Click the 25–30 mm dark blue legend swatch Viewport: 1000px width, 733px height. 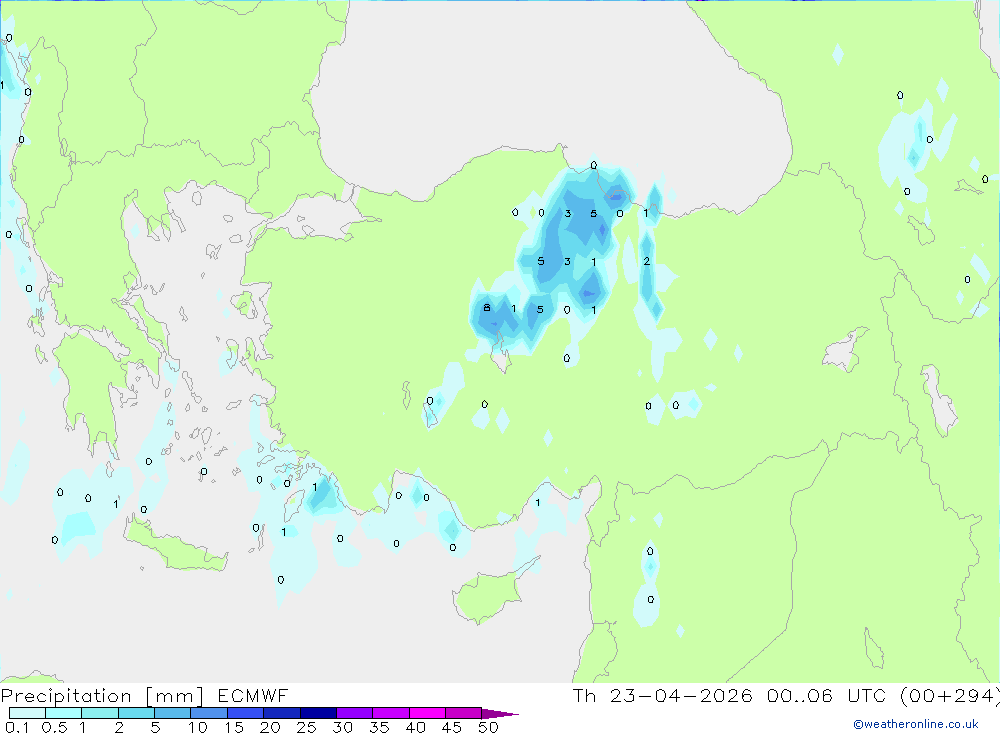[x=318, y=713]
